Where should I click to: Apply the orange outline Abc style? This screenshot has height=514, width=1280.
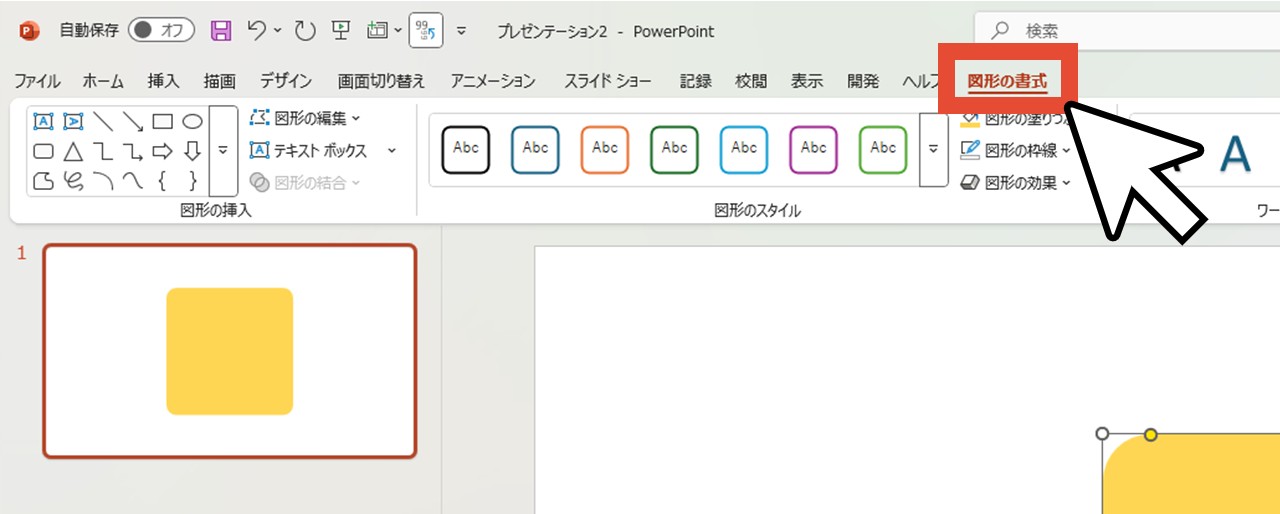click(x=605, y=149)
